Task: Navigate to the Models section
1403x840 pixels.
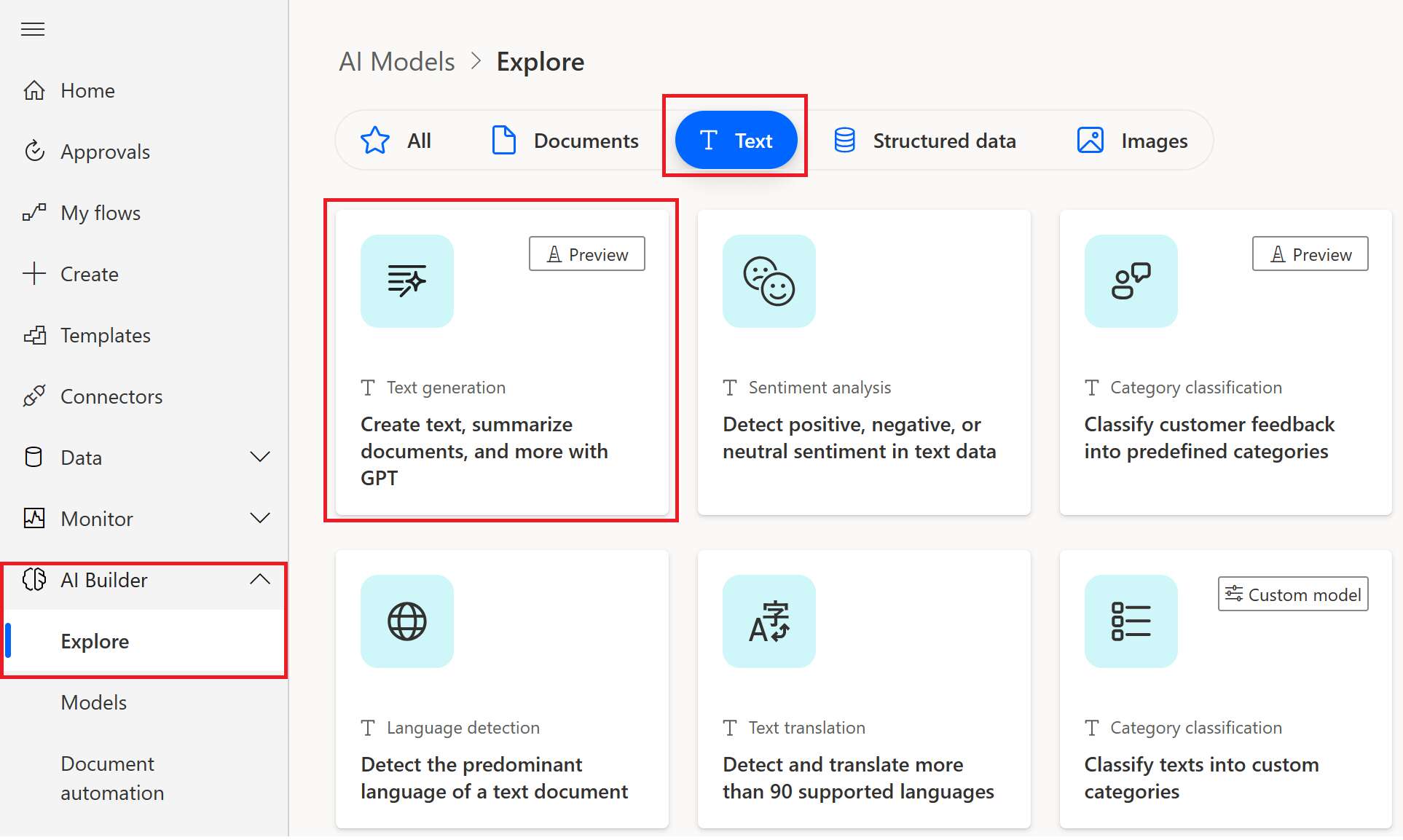Action: [x=93, y=702]
